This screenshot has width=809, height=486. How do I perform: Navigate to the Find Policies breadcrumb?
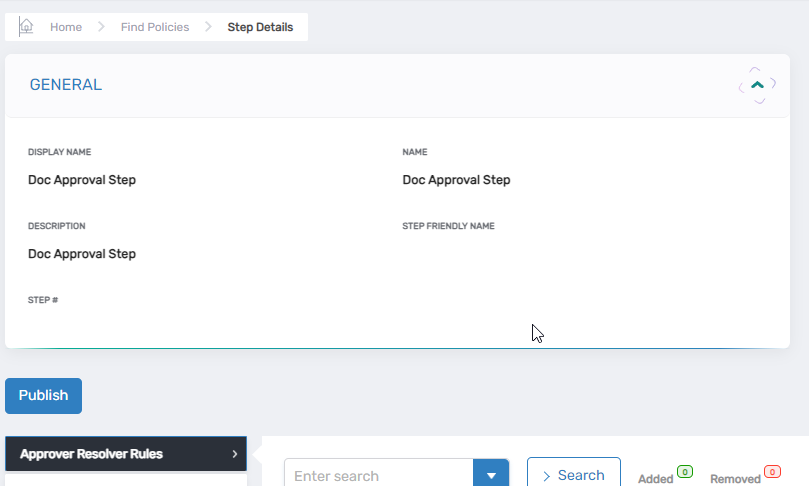(x=155, y=27)
